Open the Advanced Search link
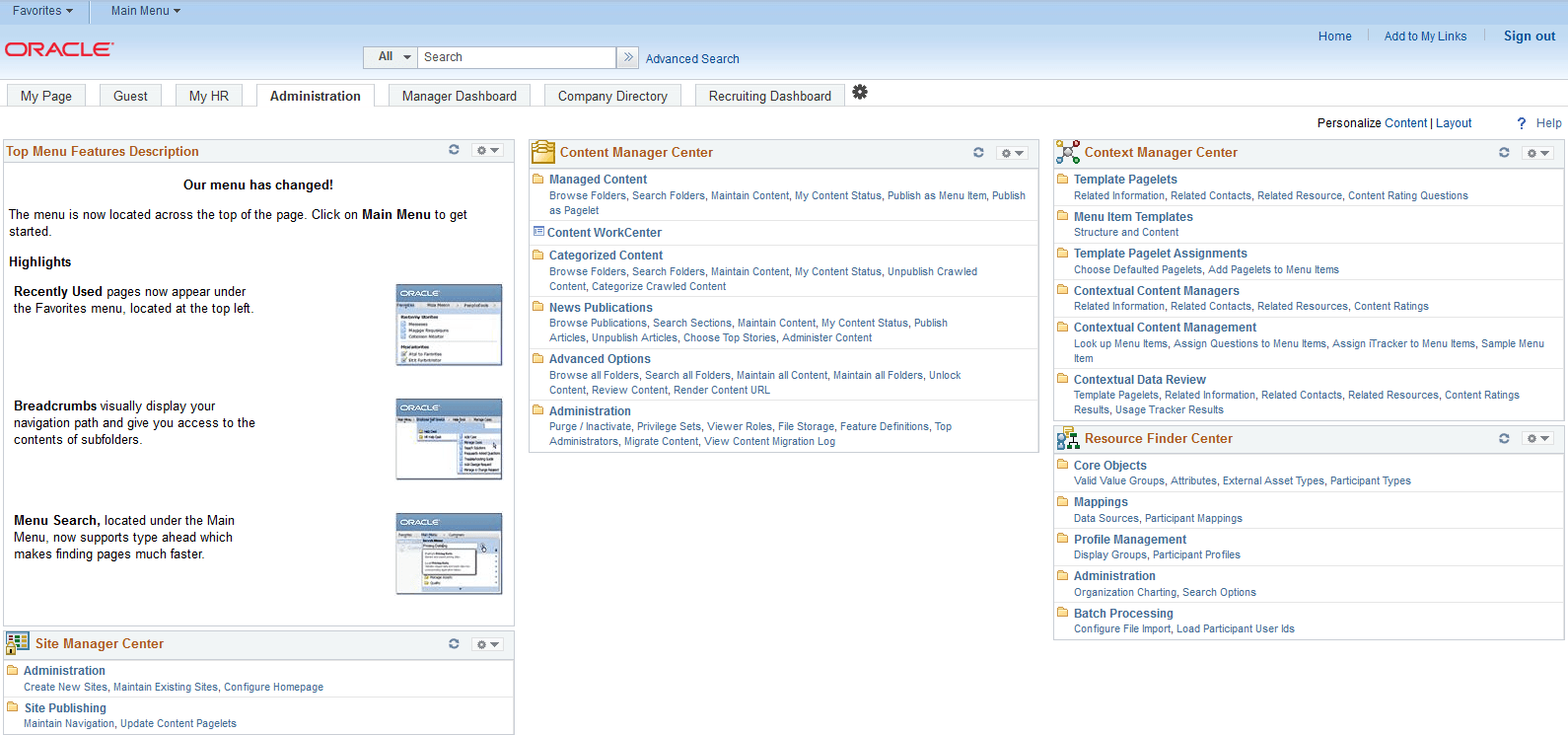1568x735 pixels. (x=692, y=59)
